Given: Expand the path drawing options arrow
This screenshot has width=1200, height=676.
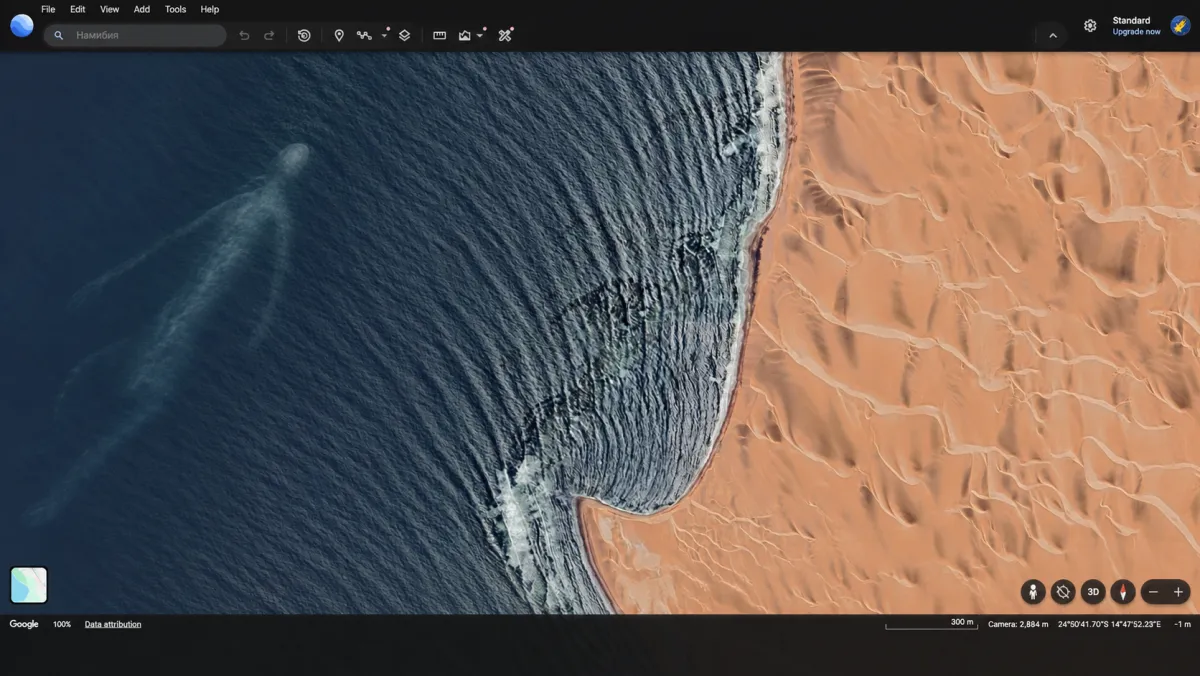Looking at the screenshot, I should click(x=385, y=35).
